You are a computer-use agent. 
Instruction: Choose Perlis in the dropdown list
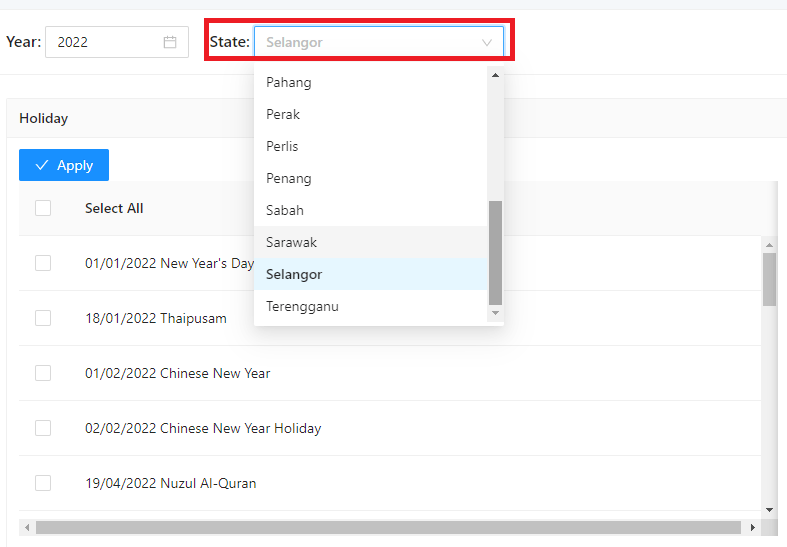click(x=282, y=146)
